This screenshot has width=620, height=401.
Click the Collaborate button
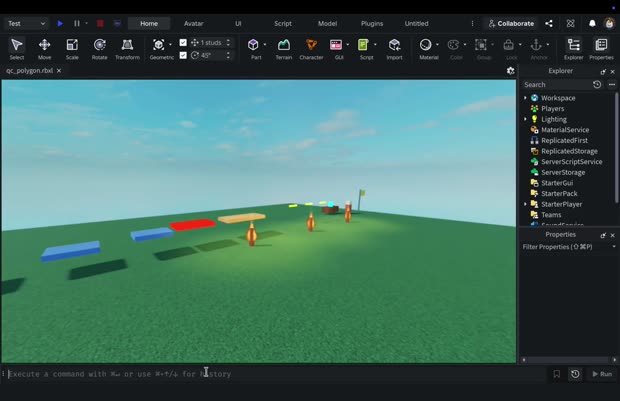click(511, 23)
